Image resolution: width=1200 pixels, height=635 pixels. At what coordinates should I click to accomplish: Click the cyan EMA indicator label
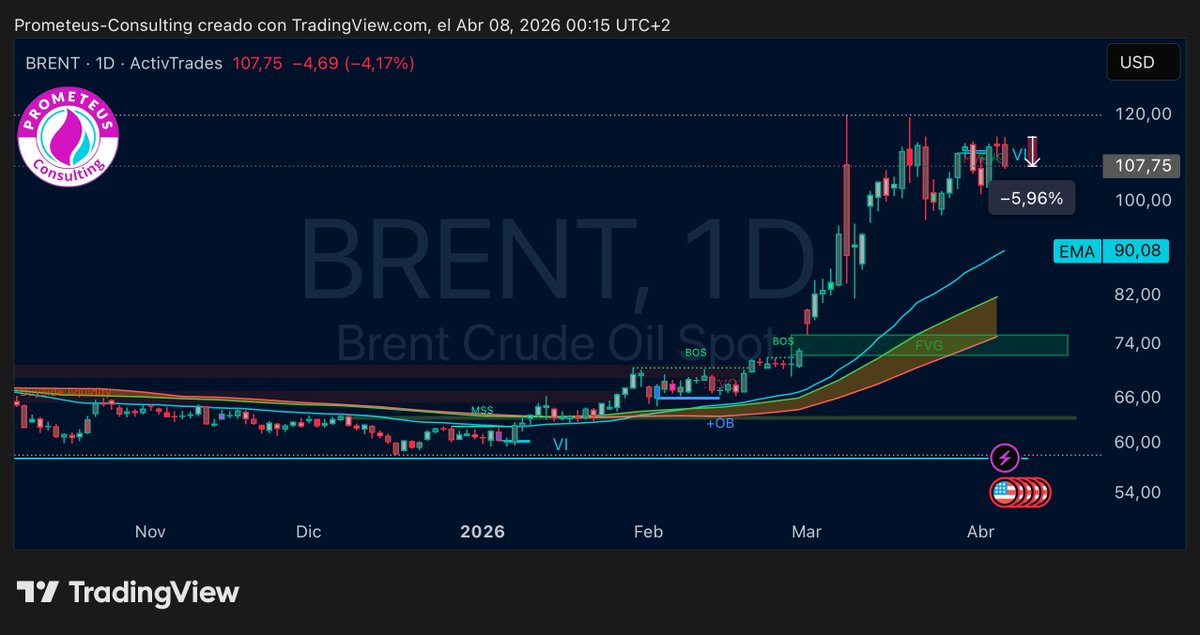point(1077,251)
